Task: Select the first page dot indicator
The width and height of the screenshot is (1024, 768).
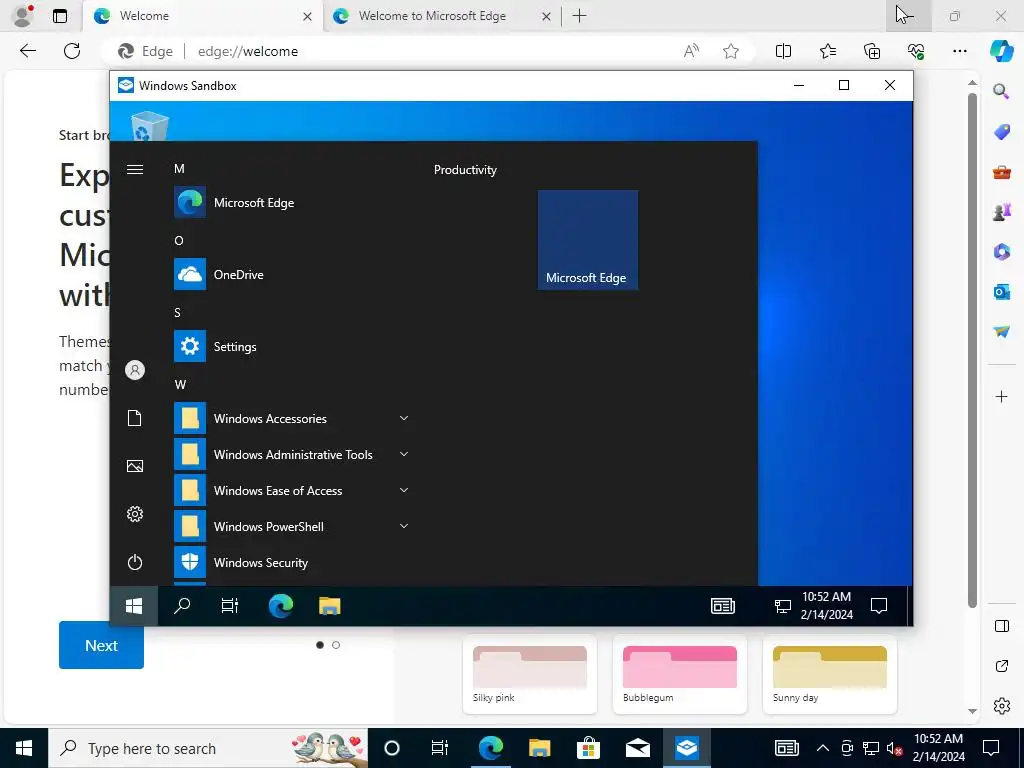Action: tap(319, 645)
